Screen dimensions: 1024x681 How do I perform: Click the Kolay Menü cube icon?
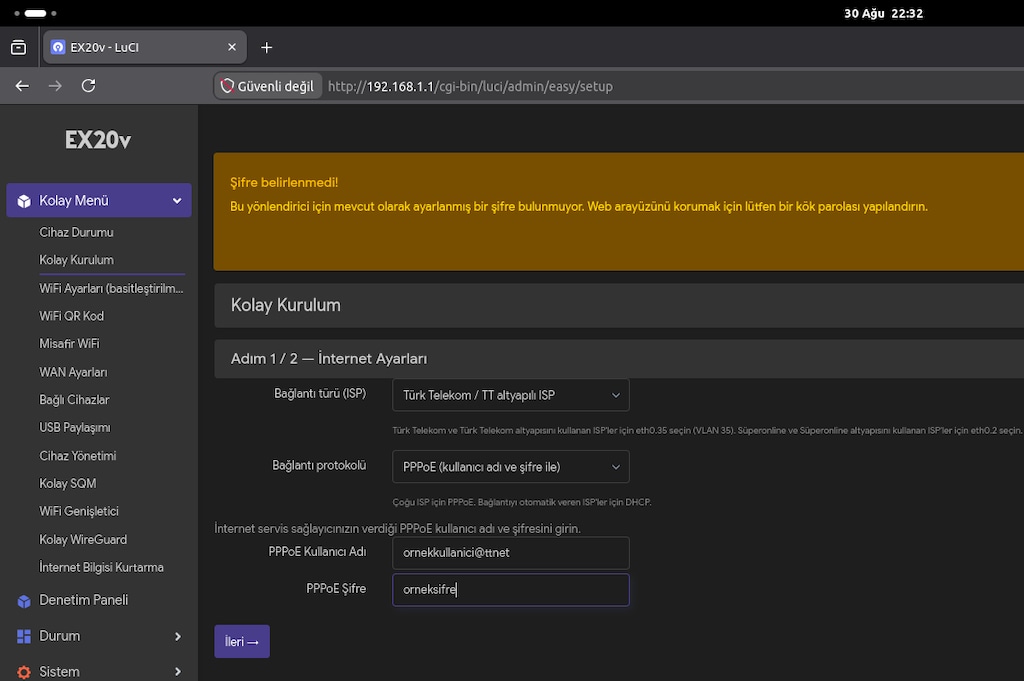[x=24, y=201]
